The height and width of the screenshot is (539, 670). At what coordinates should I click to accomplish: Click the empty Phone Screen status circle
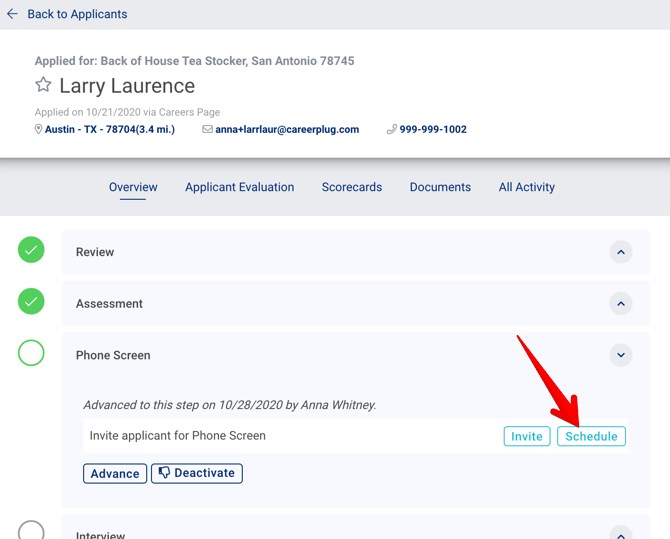(x=31, y=352)
